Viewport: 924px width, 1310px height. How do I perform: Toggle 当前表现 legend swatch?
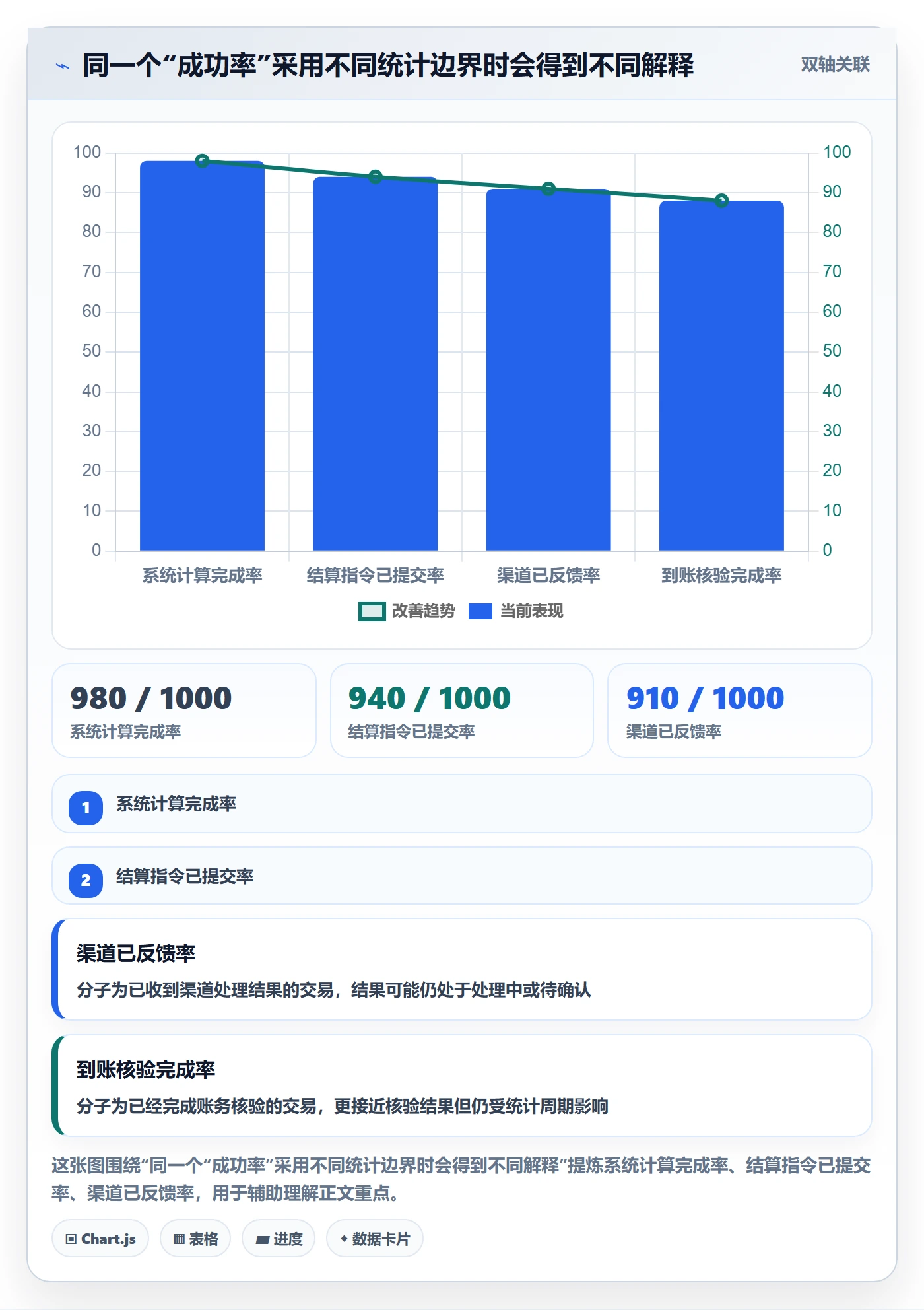tap(480, 611)
